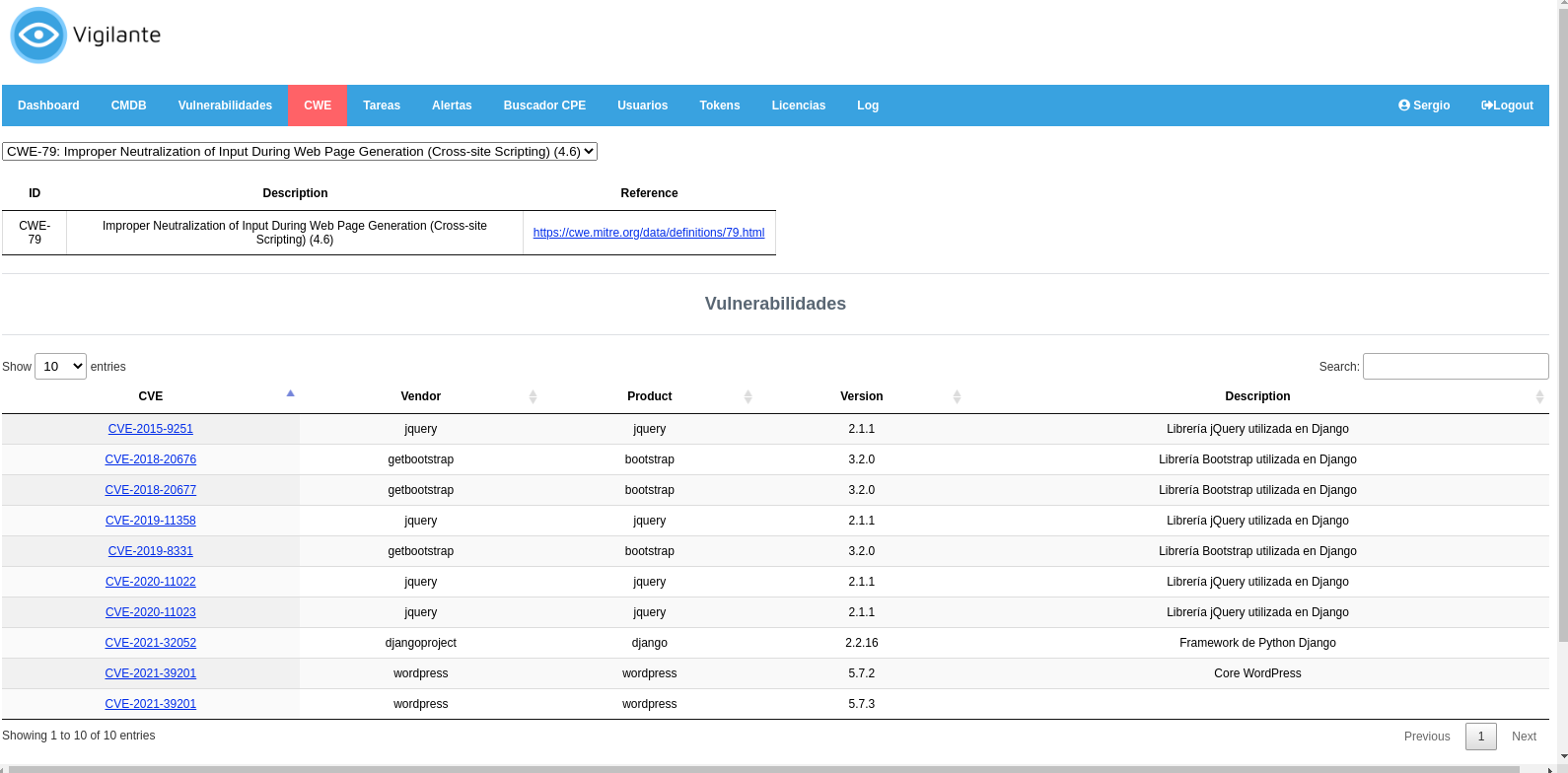Image resolution: width=1568 pixels, height=773 pixels.
Task: Sort table by Product column
Action: pyautogui.click(x=650, y=396)
